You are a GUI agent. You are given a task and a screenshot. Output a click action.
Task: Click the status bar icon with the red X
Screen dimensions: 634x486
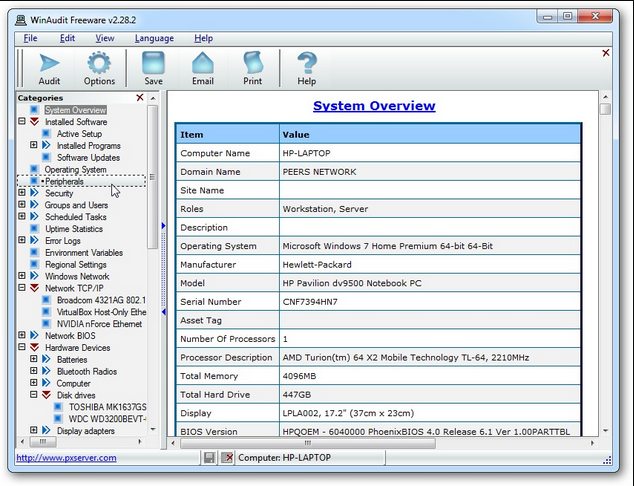click(x=228, y=457)
